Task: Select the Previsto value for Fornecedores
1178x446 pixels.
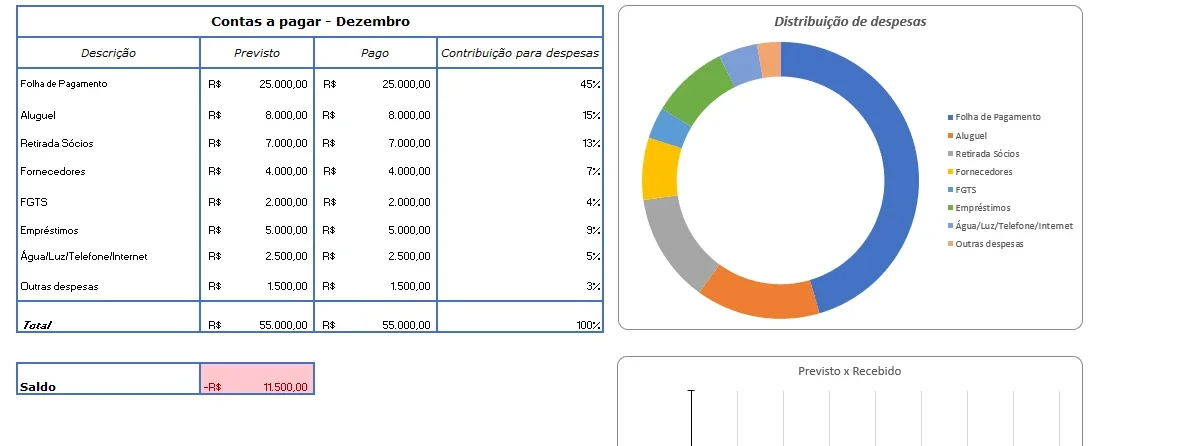Action: [x=257, y=171]
